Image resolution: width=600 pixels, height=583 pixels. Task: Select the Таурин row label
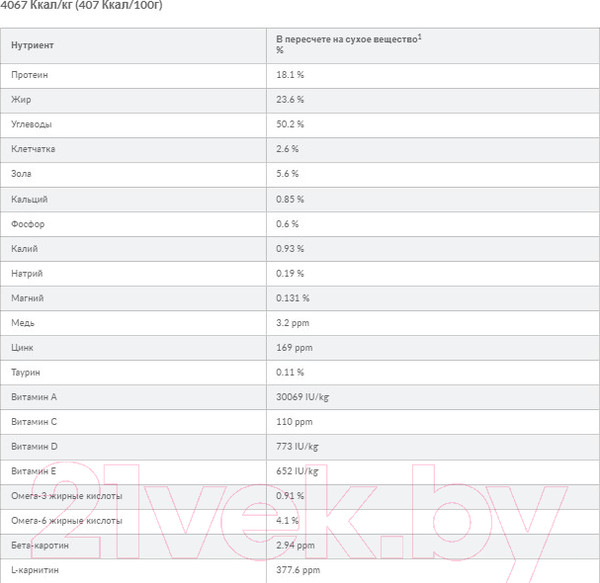coord(27,372)
